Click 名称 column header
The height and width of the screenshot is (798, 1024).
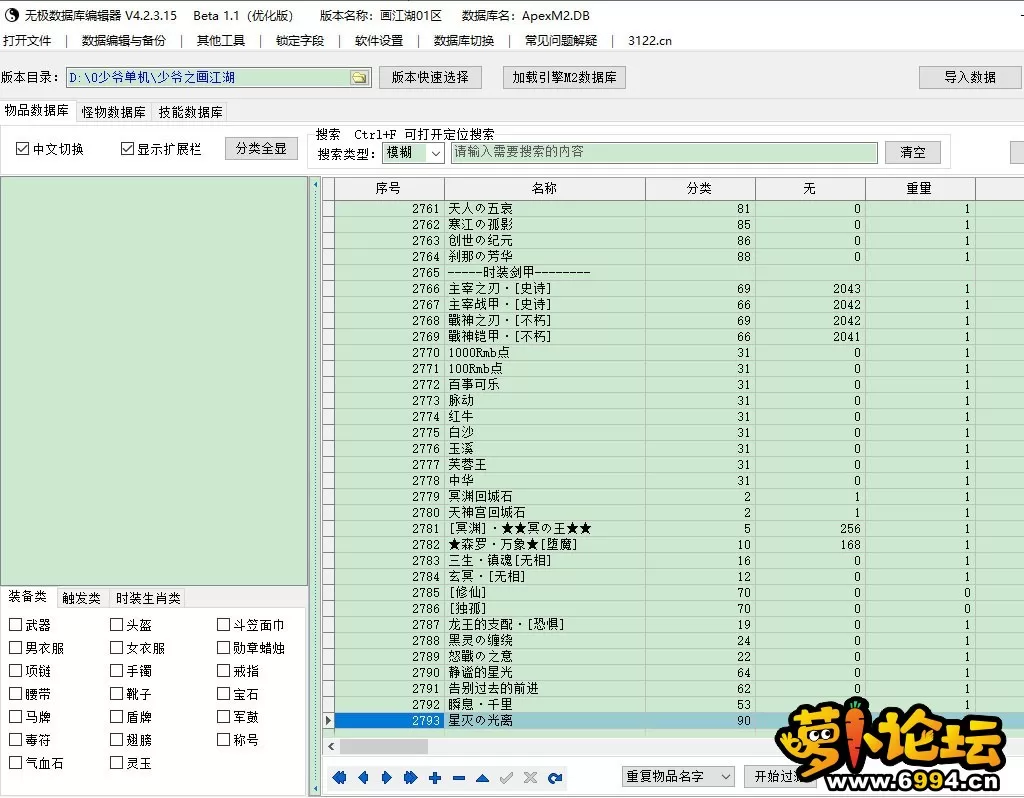[545, 189]
